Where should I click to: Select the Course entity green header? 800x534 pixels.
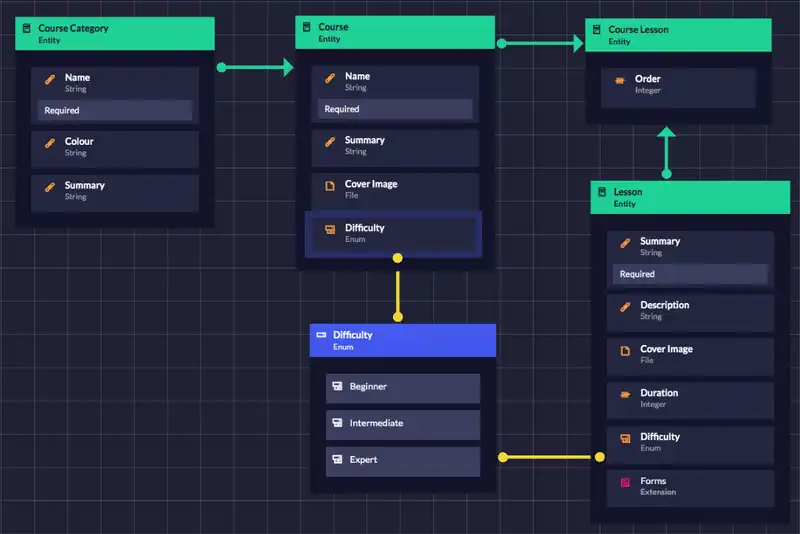(x=394, y=32)
